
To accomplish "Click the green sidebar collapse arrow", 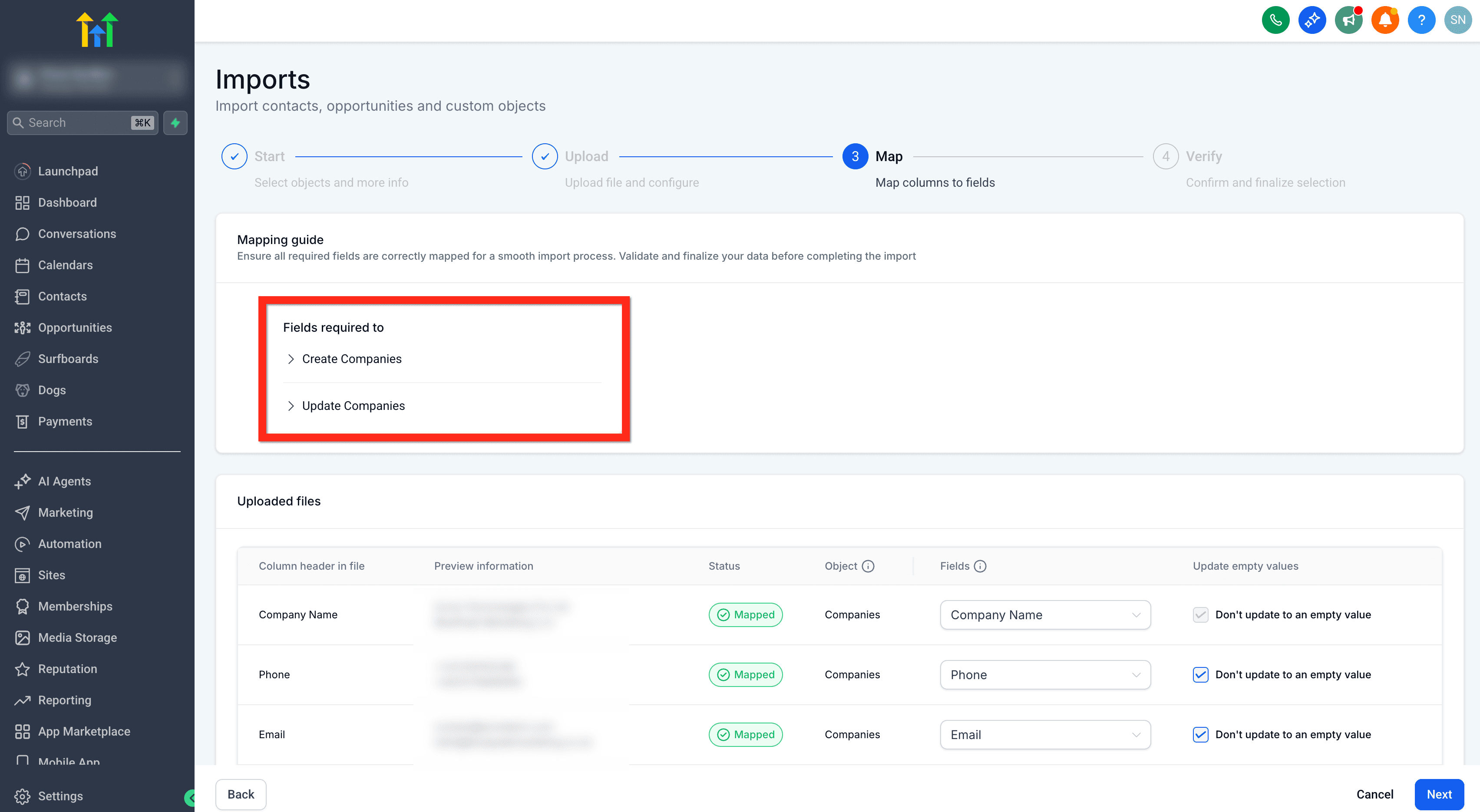I will coord(191,797).
